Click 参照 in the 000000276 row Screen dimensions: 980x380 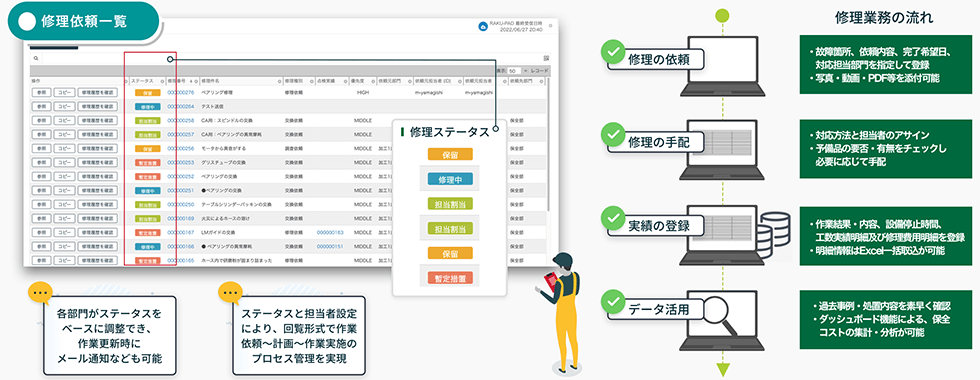(x=41, y=92)
